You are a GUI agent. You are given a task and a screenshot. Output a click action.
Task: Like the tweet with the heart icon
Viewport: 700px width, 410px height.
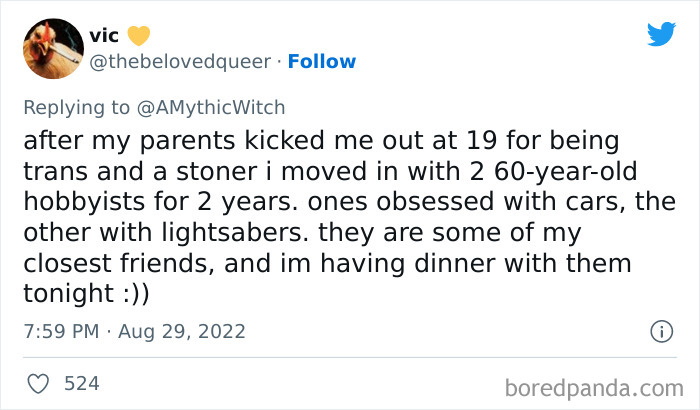coord(38,383)
